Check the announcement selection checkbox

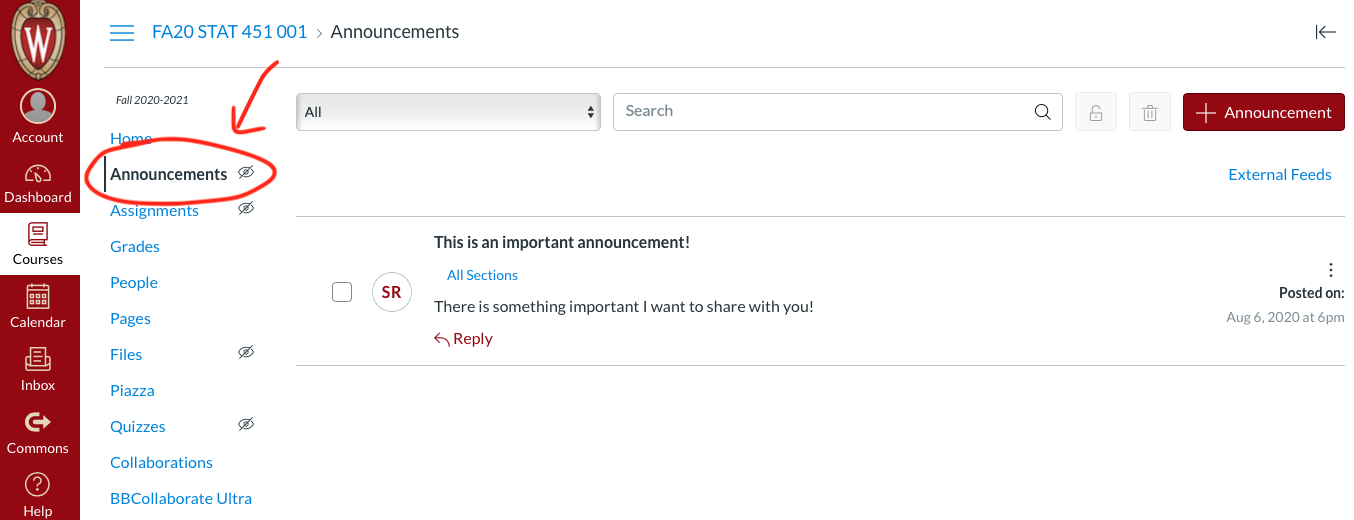coord(342,292)
